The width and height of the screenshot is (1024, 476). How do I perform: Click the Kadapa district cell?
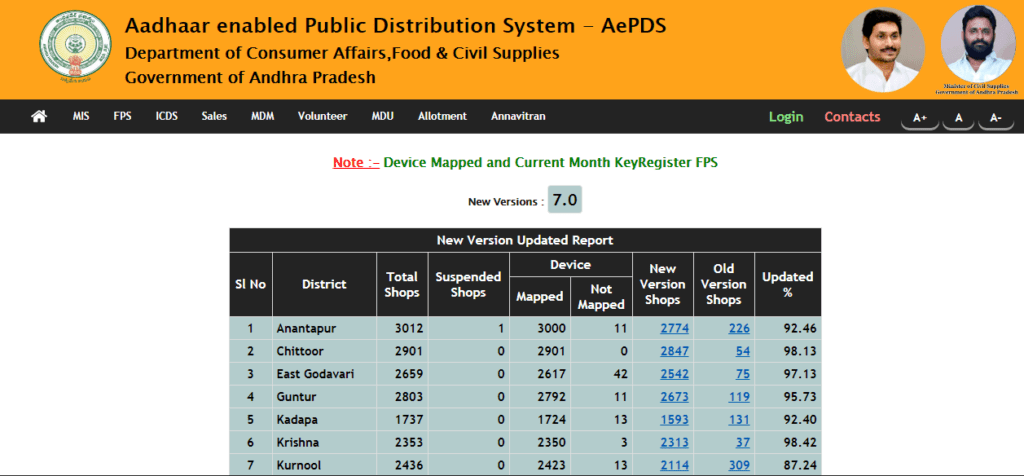pos(324,420)
